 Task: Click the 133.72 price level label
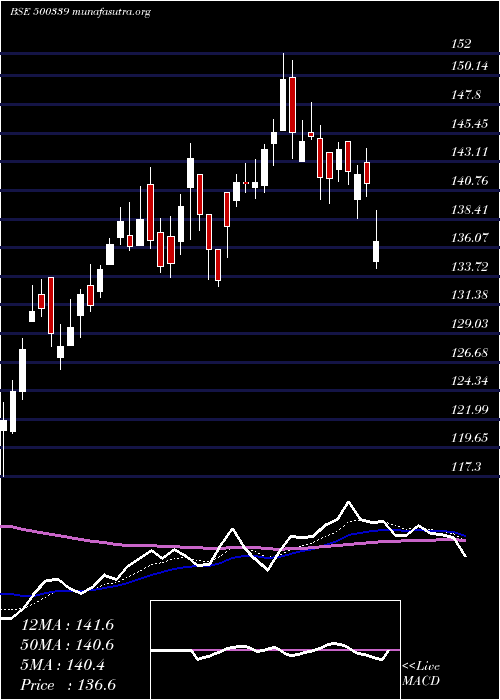point(469,267)
